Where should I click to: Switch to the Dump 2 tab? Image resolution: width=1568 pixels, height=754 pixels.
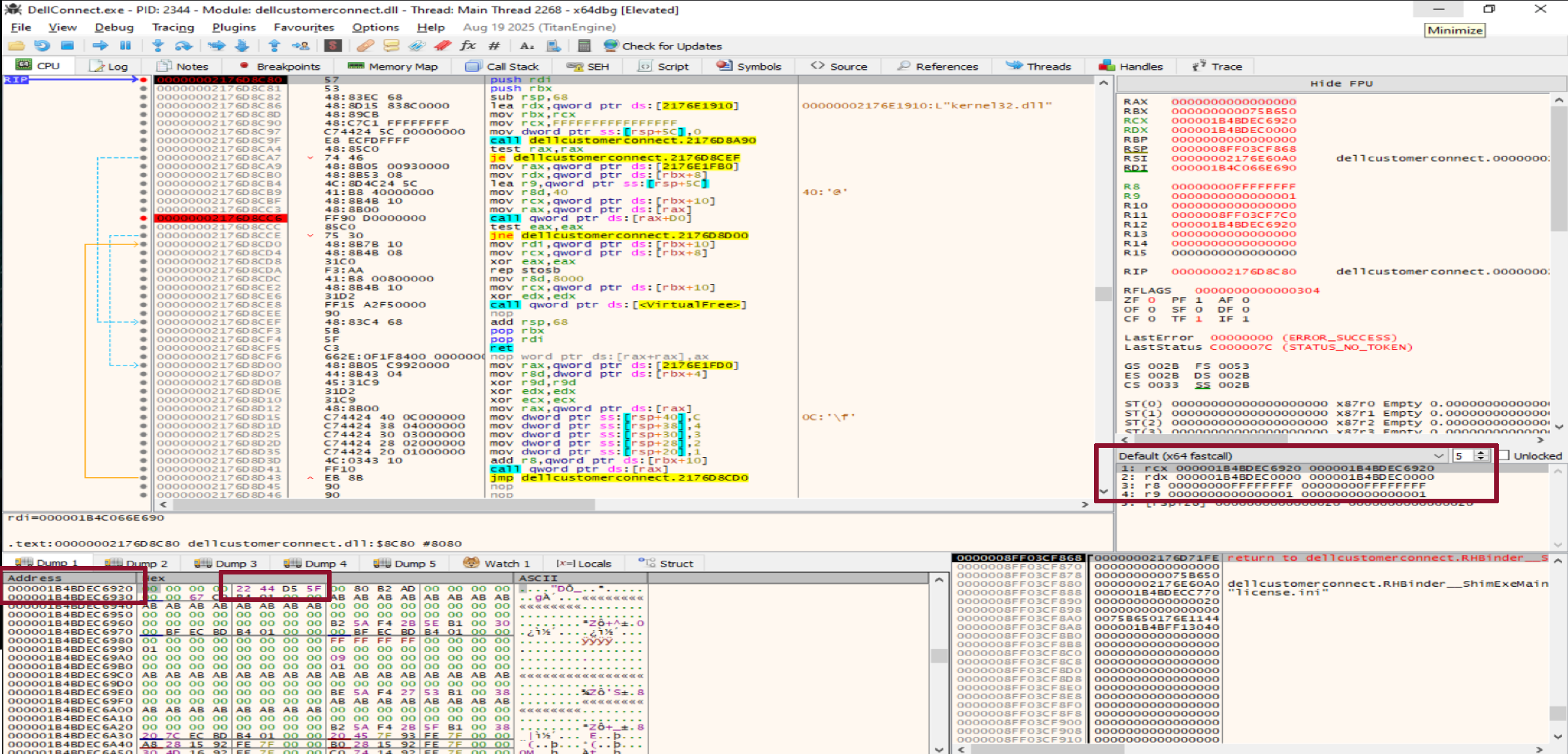(x=136, y=563)
